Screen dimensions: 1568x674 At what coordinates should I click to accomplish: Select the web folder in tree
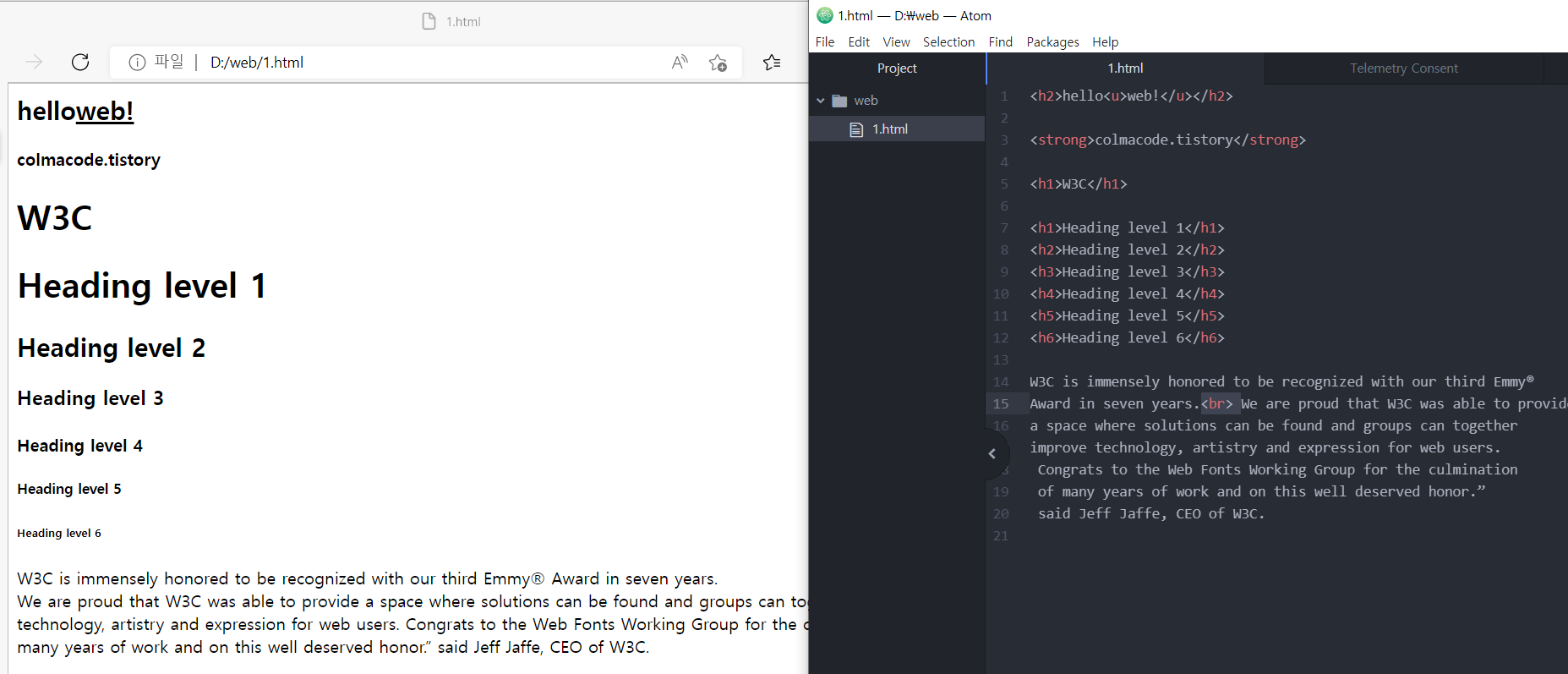pyautogui.click(x=897, y=101)
